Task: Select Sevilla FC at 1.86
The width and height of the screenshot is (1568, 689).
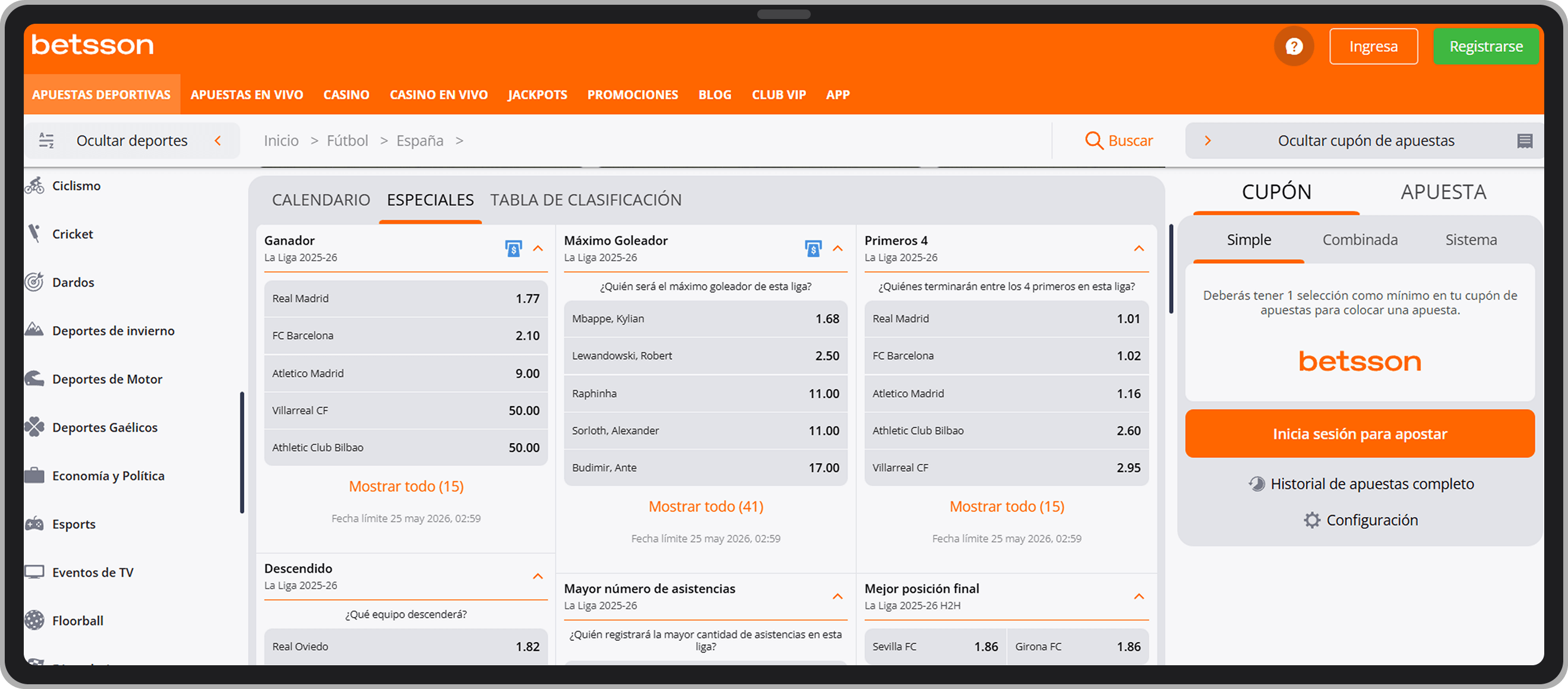Action: 935,646
